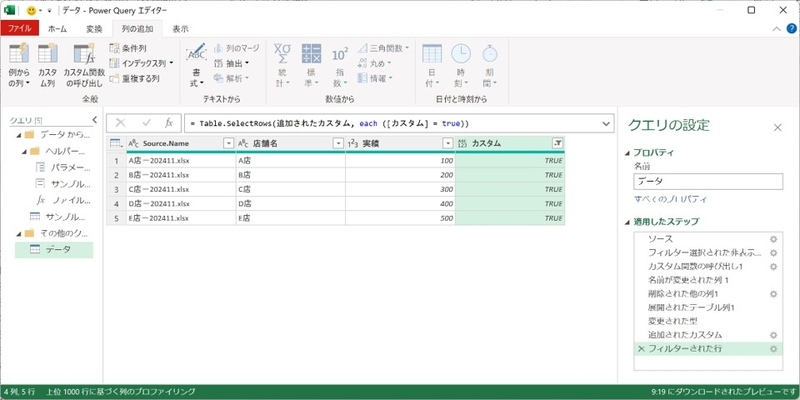The image size is (800, 400).
Task: Invoke Custom Function (カスタム関数の呼び出し) icon
Action: [x=84, y=54]
